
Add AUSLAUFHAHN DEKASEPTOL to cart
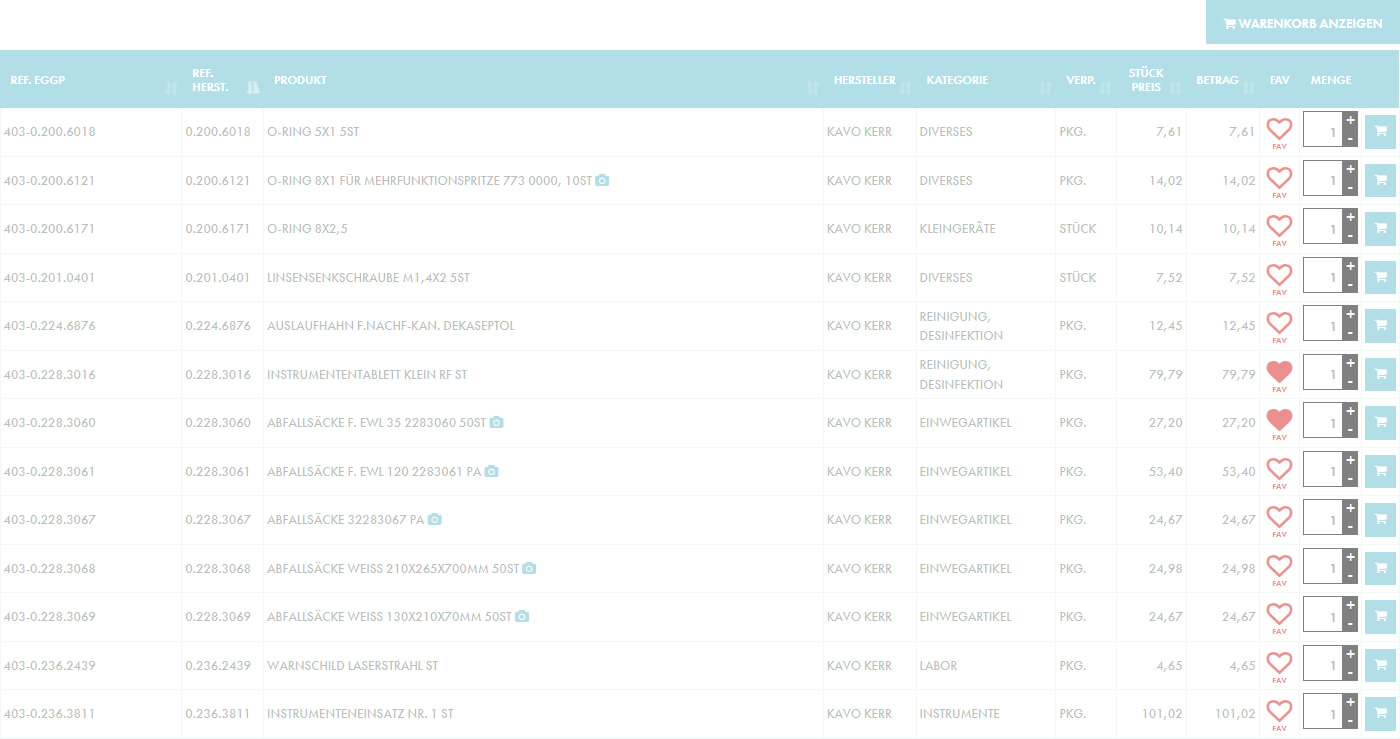tap(1380, 326)
